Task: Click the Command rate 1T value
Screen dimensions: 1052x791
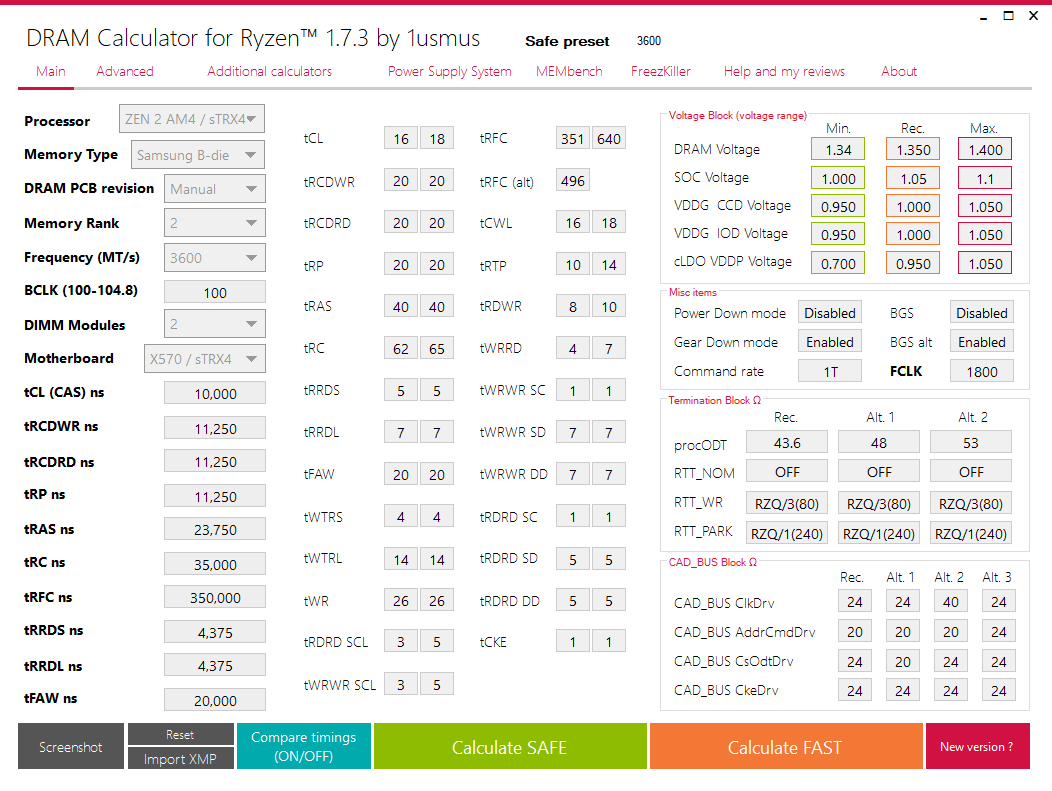Action: tap(830, 371)
